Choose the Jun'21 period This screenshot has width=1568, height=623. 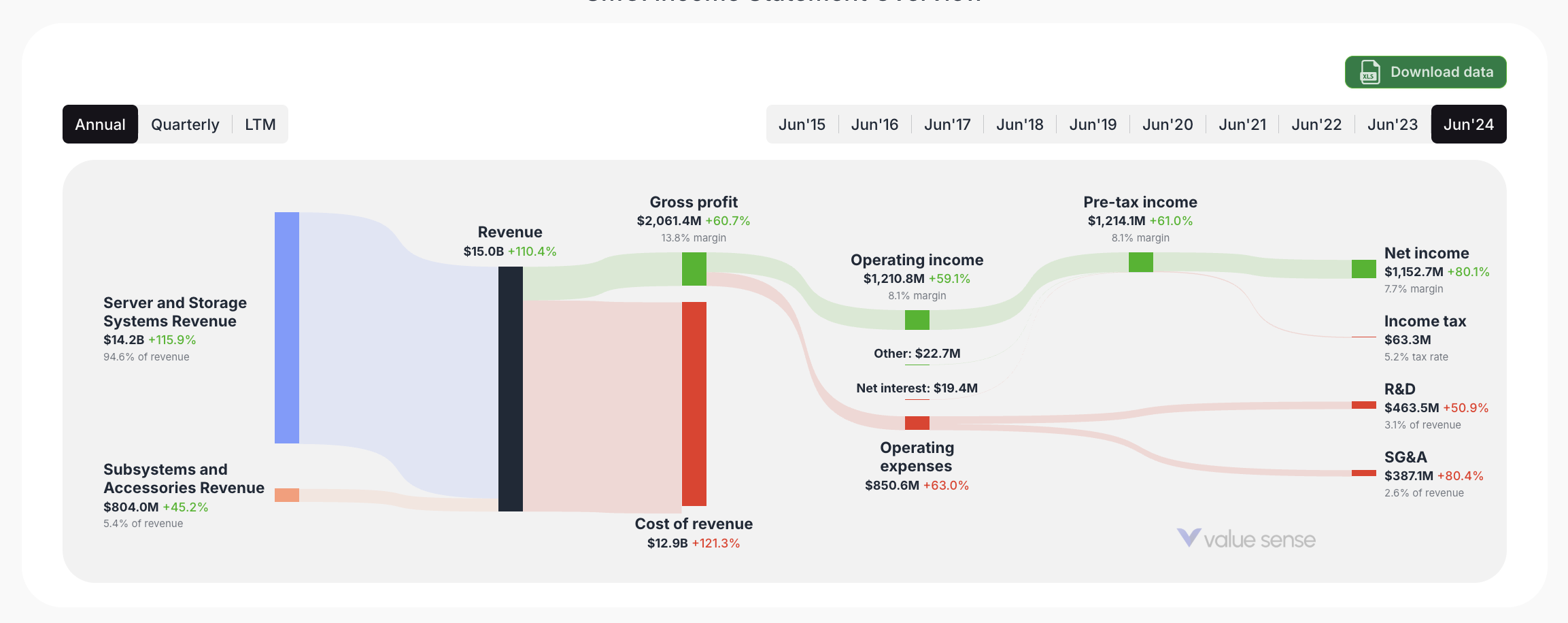[x=1242, y=124]
